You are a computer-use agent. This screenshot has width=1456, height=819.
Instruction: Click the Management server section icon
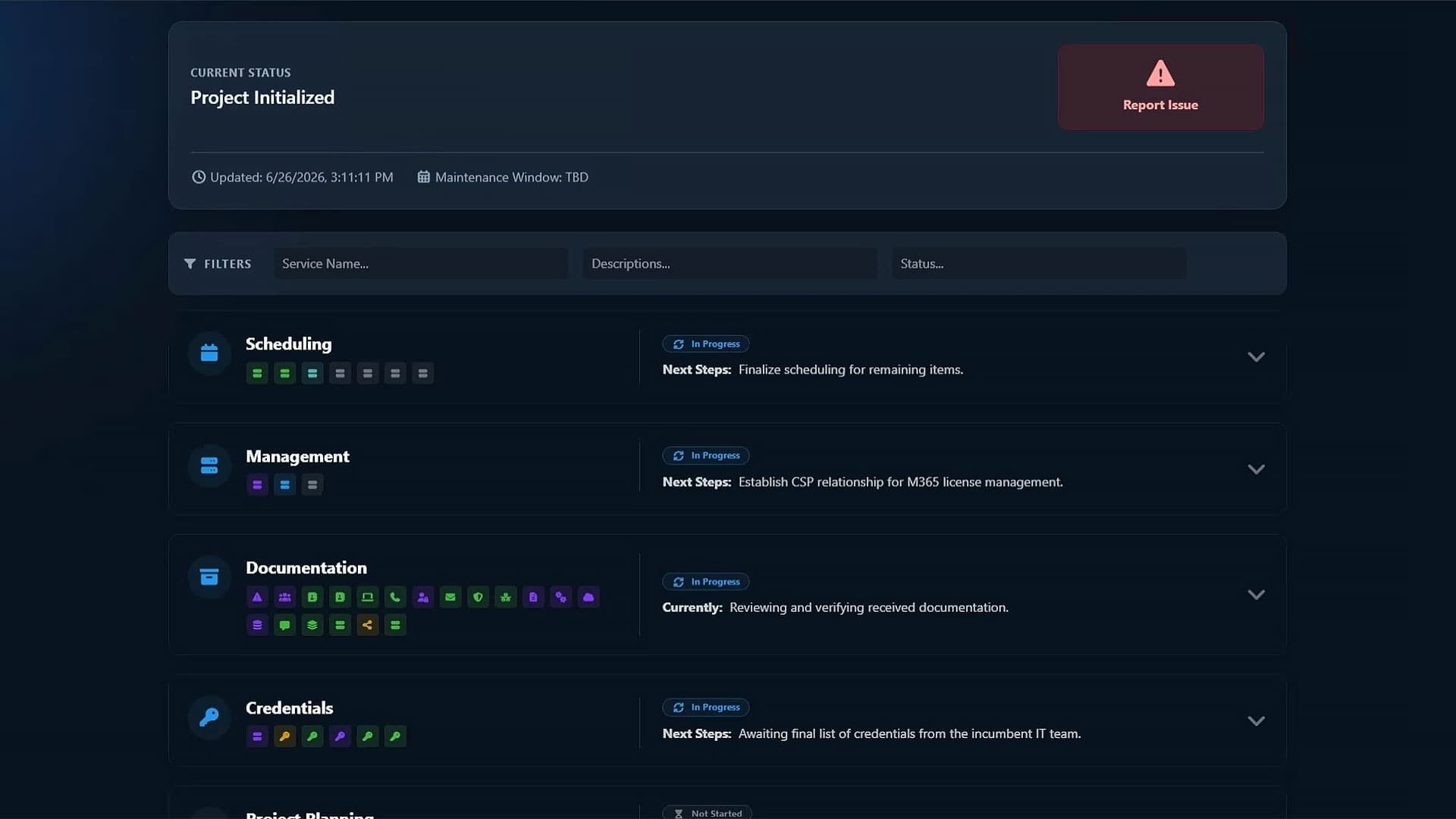209,466
